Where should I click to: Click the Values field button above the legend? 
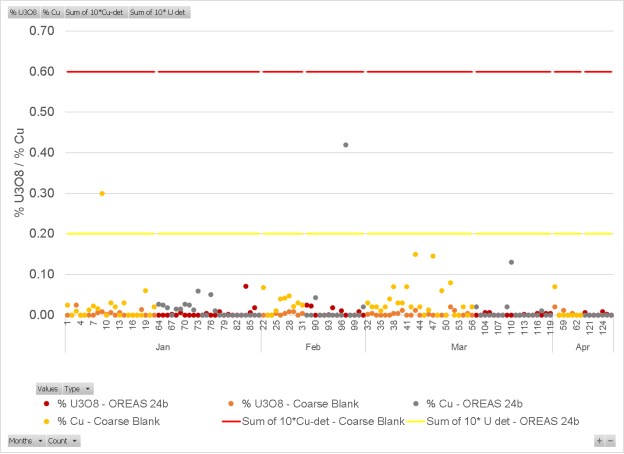(x=48, y=388)
